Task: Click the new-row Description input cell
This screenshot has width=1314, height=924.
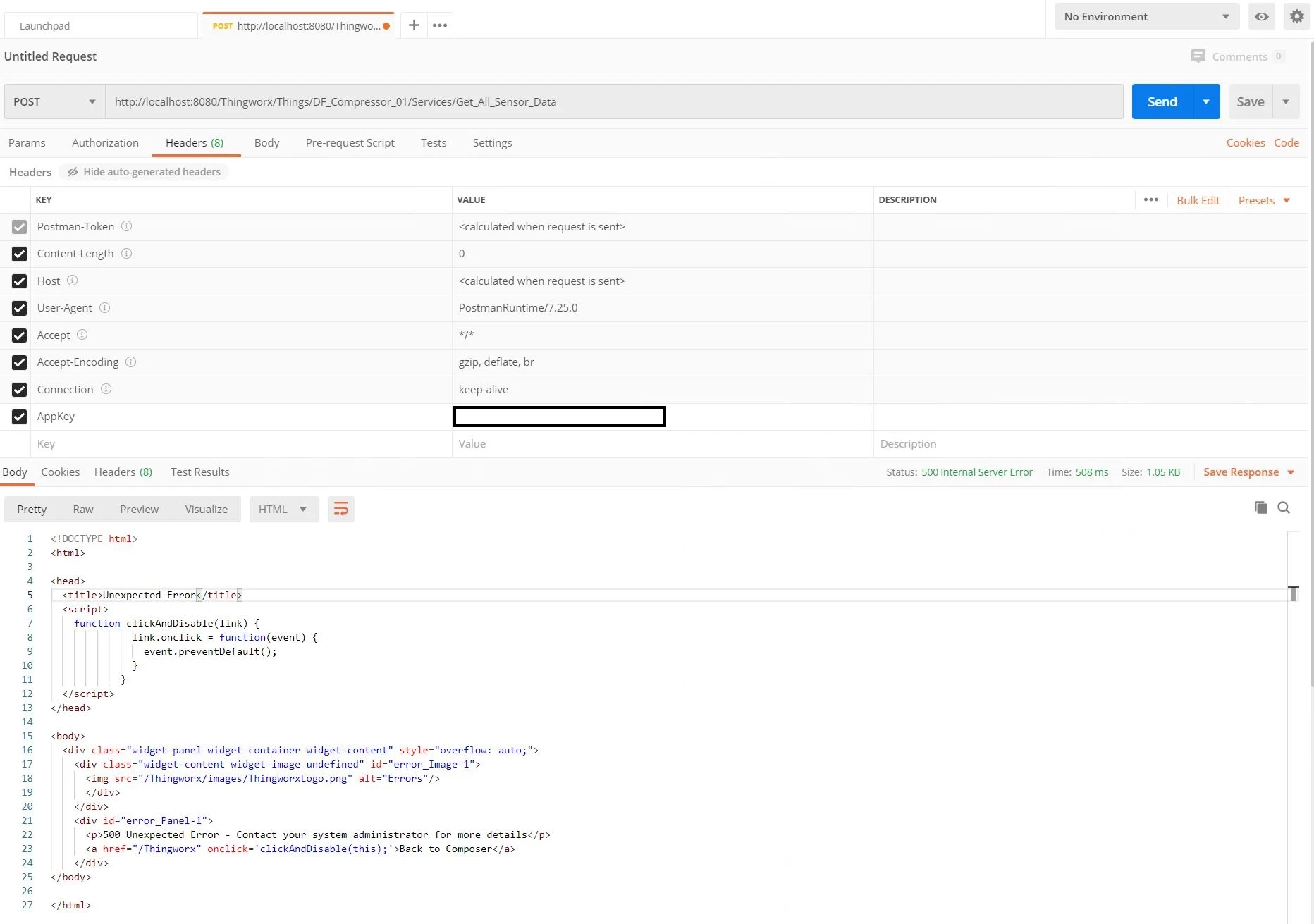Action: pyautogui.click(x=1091, y=443)
